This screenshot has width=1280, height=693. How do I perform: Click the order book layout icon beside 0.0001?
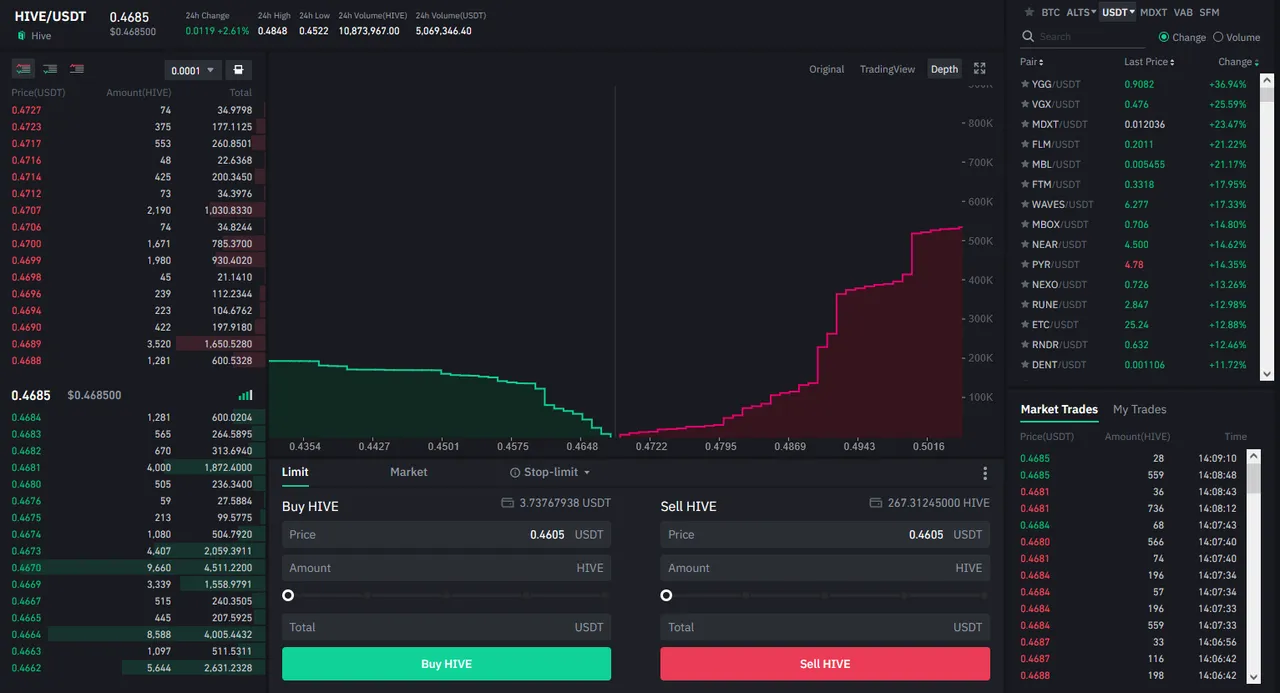238,70
